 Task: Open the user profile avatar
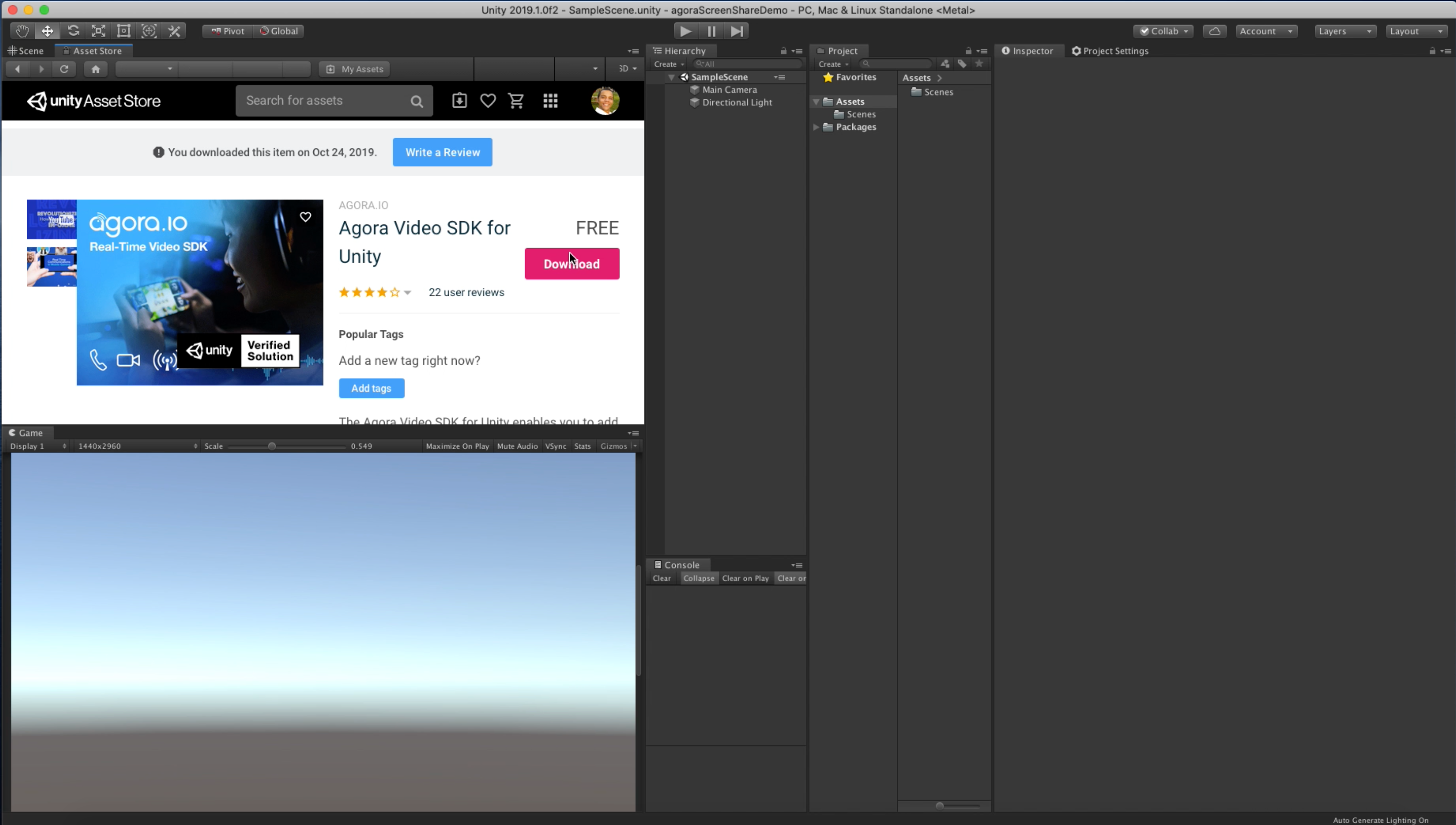[605, 101]
